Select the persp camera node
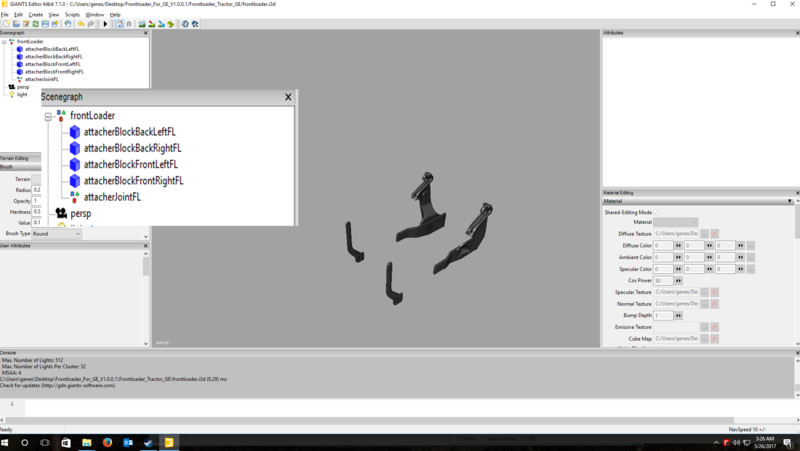 [23, 87]
